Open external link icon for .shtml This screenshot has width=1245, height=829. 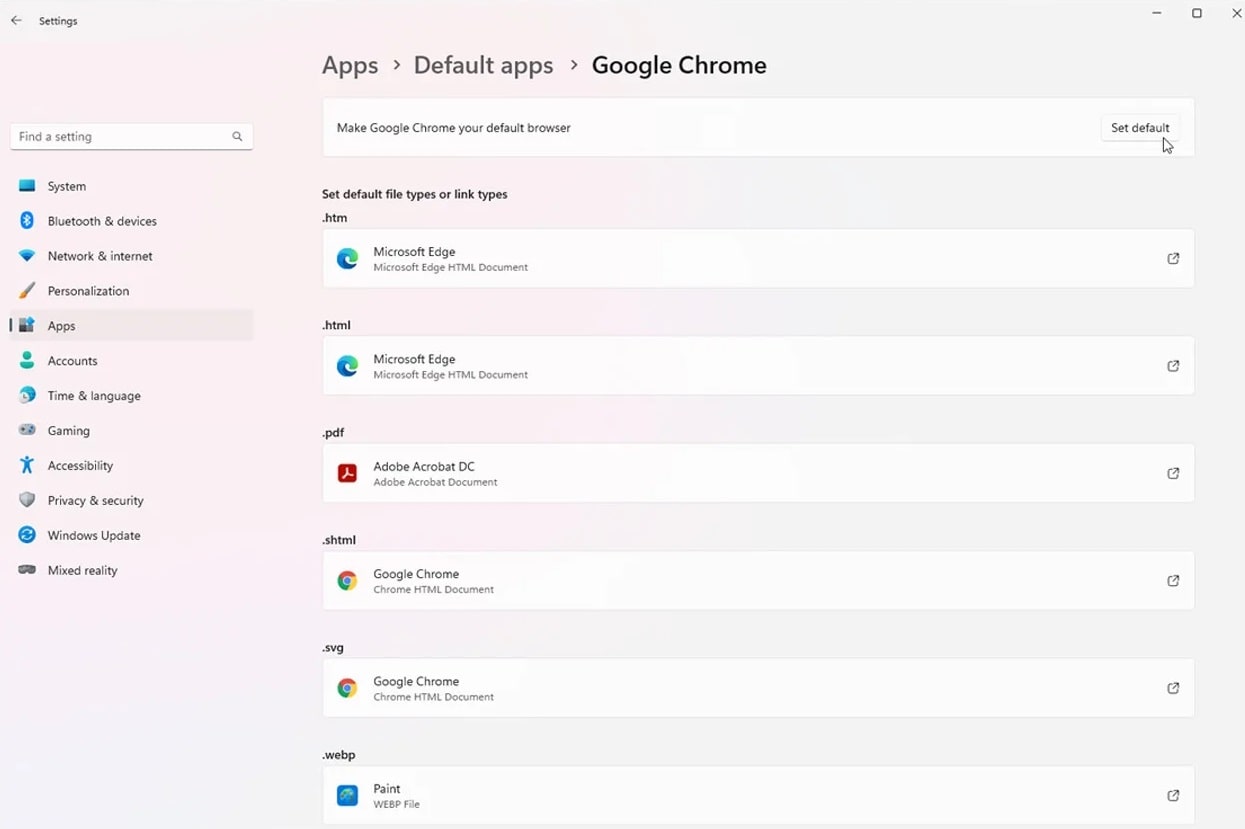pyautogui.click(x=1173, y=581)
